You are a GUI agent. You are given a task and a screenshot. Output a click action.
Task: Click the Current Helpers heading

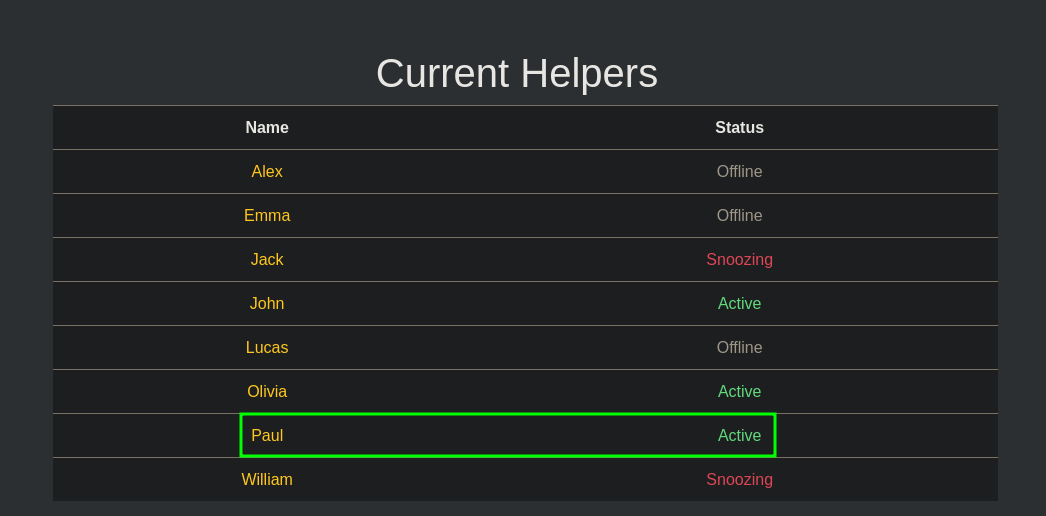pyautogui.click(x=517, y=73)
